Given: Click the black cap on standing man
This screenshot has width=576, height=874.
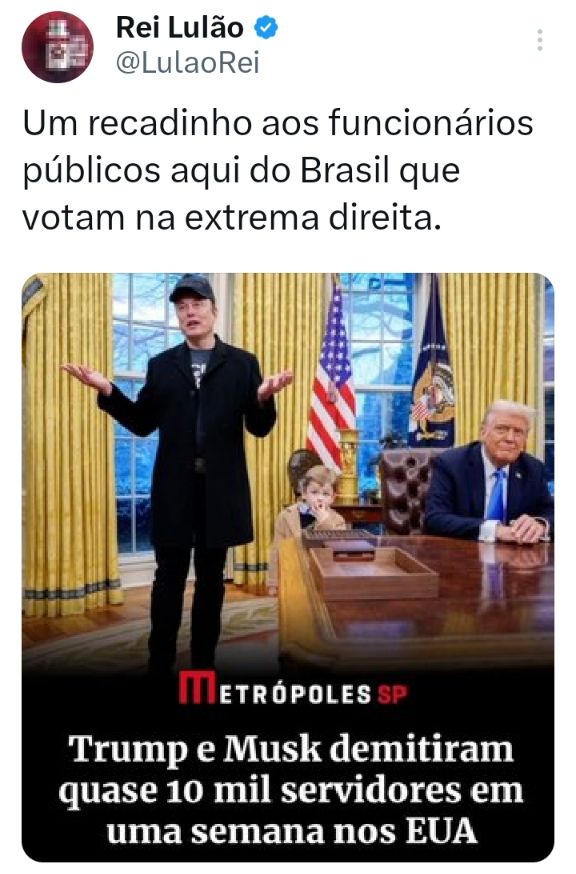Looking at the screenshot, I should 192,288.
